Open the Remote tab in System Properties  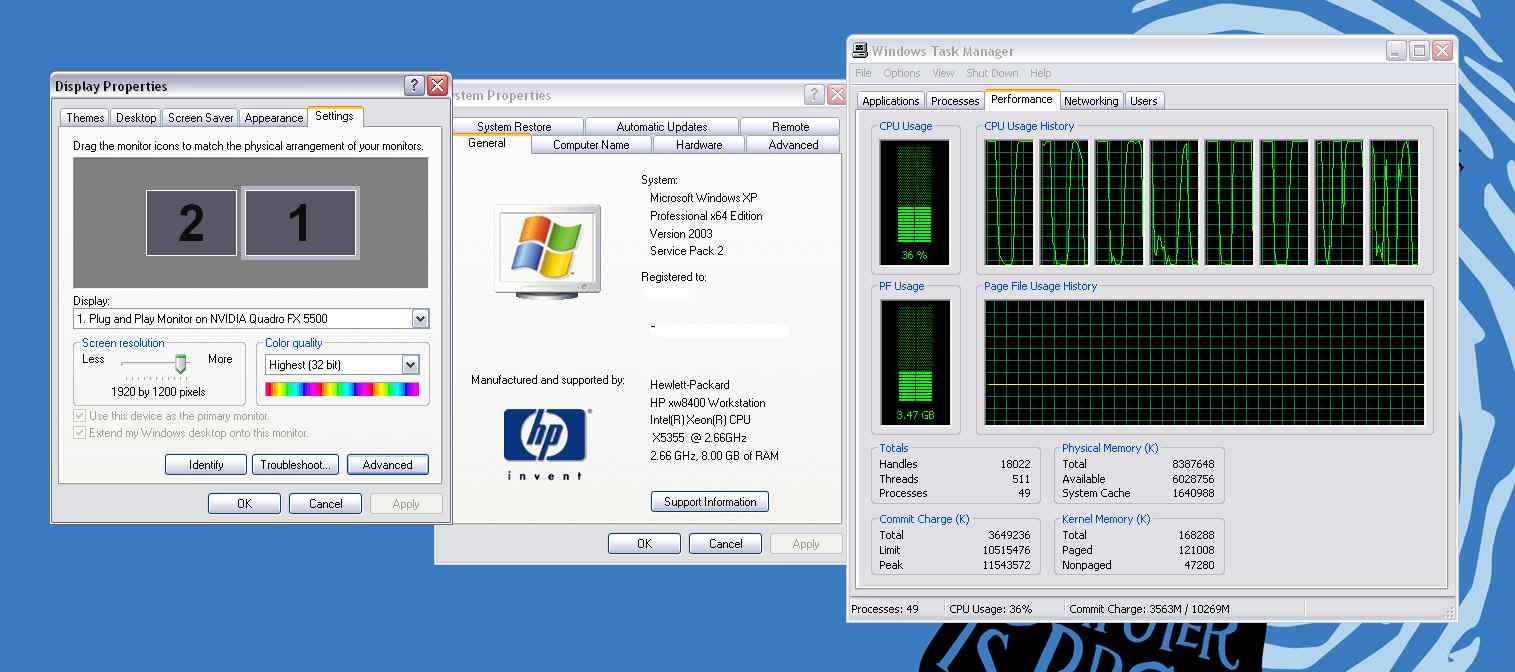pyautogui.click(x=790, y=127)
